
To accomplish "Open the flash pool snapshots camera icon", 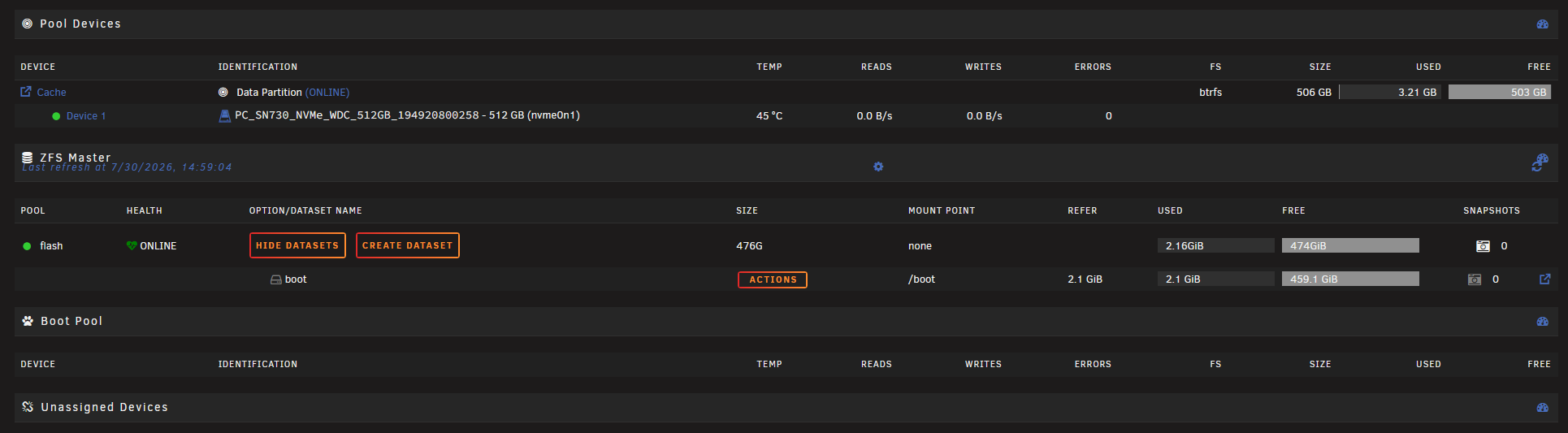I will (1483, 246).
